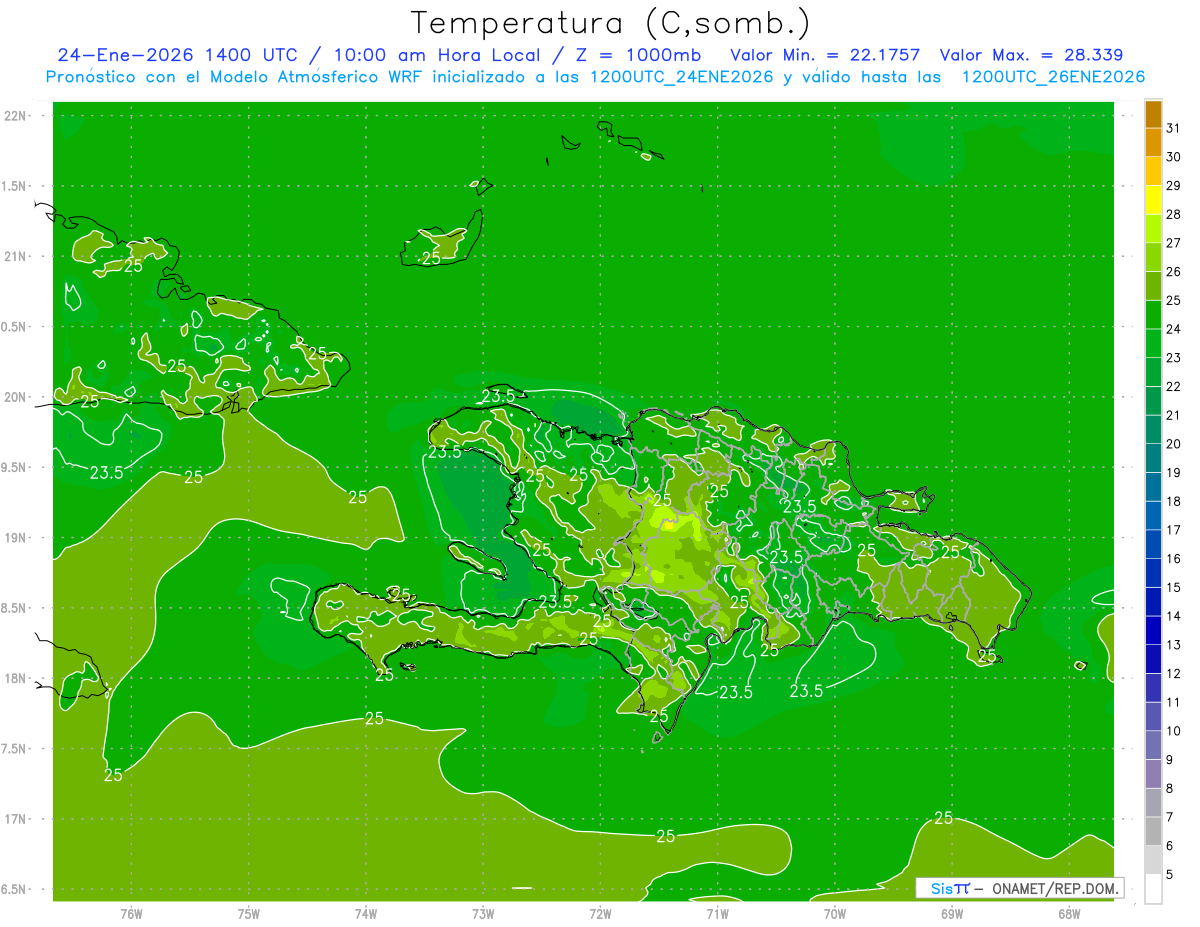Click the title "Temperatura (C,somb.)"
The image size is (1200, 927).
click(611, 23)
